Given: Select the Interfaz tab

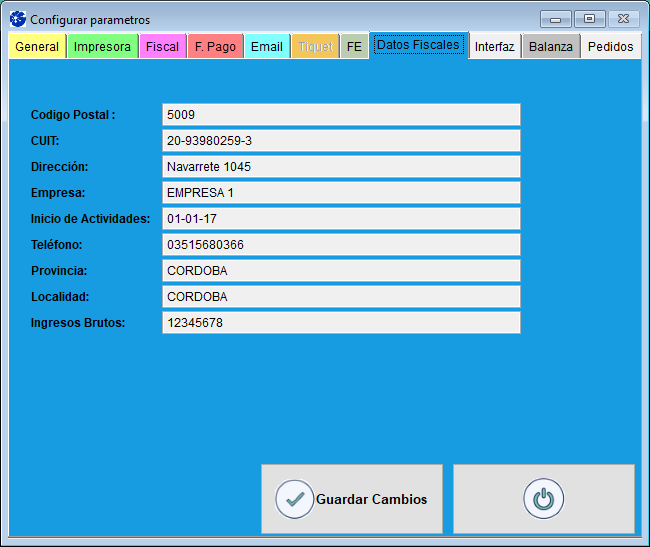Looking at the screenshot, I should tap(495, 47).
